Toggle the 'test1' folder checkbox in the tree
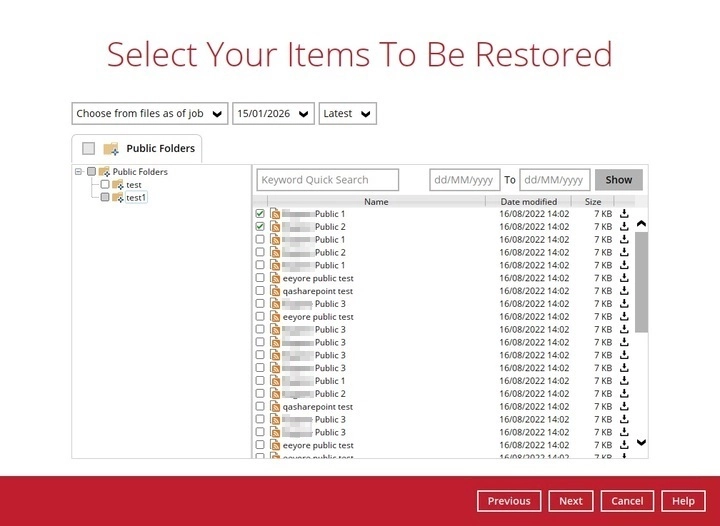The width and height of the screenshot is (720, 526). 105,197
